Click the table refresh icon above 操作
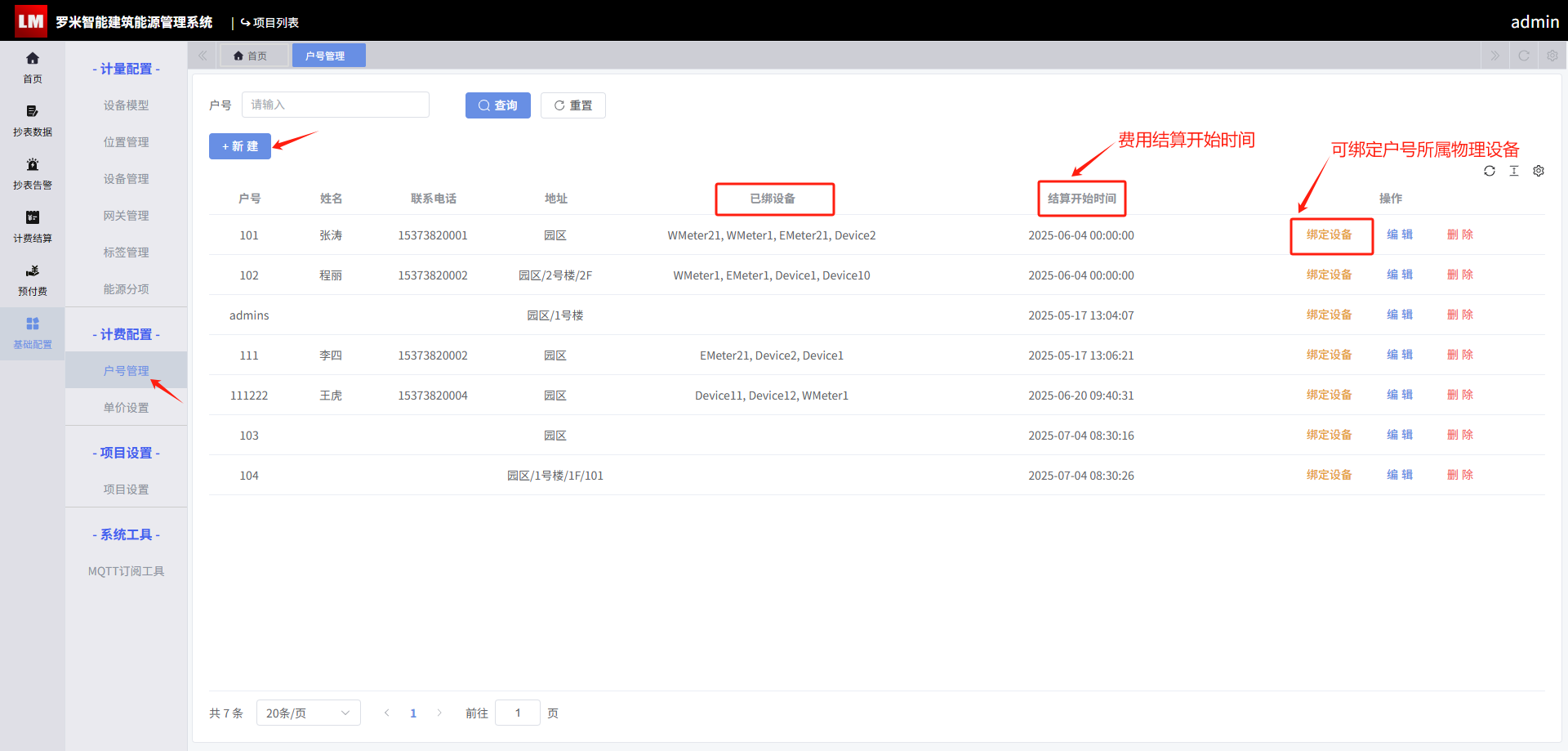 click(1490, 171)
